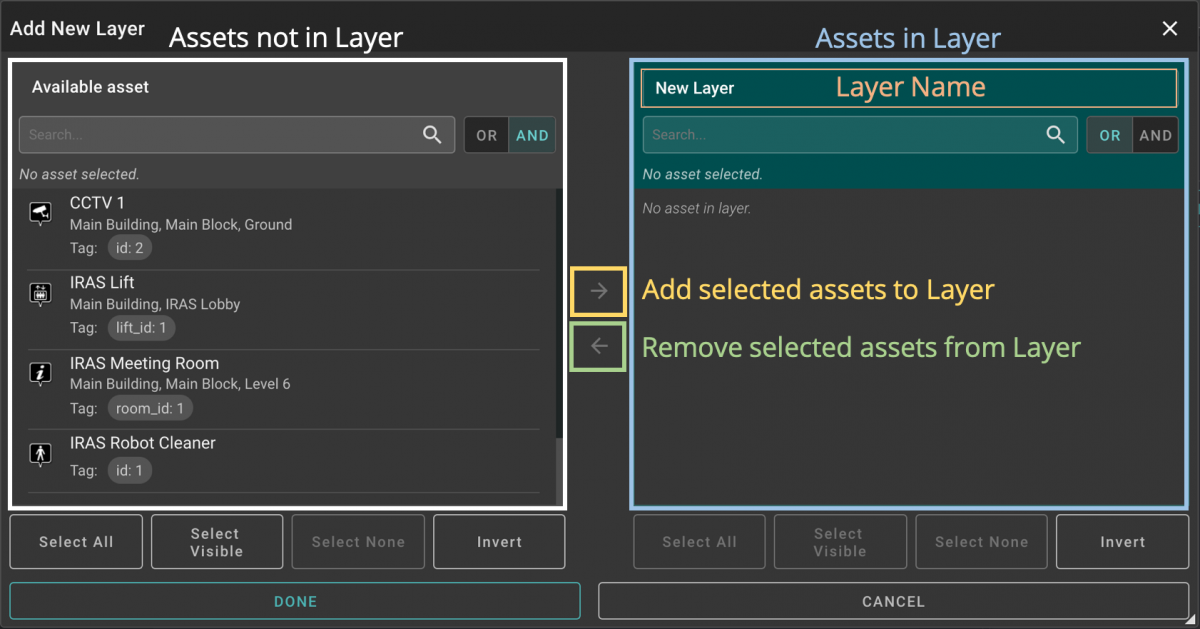This screenshot has width=1200, height=629.
Task: Select All assets currently in the layer
Action: click(699, 541)
